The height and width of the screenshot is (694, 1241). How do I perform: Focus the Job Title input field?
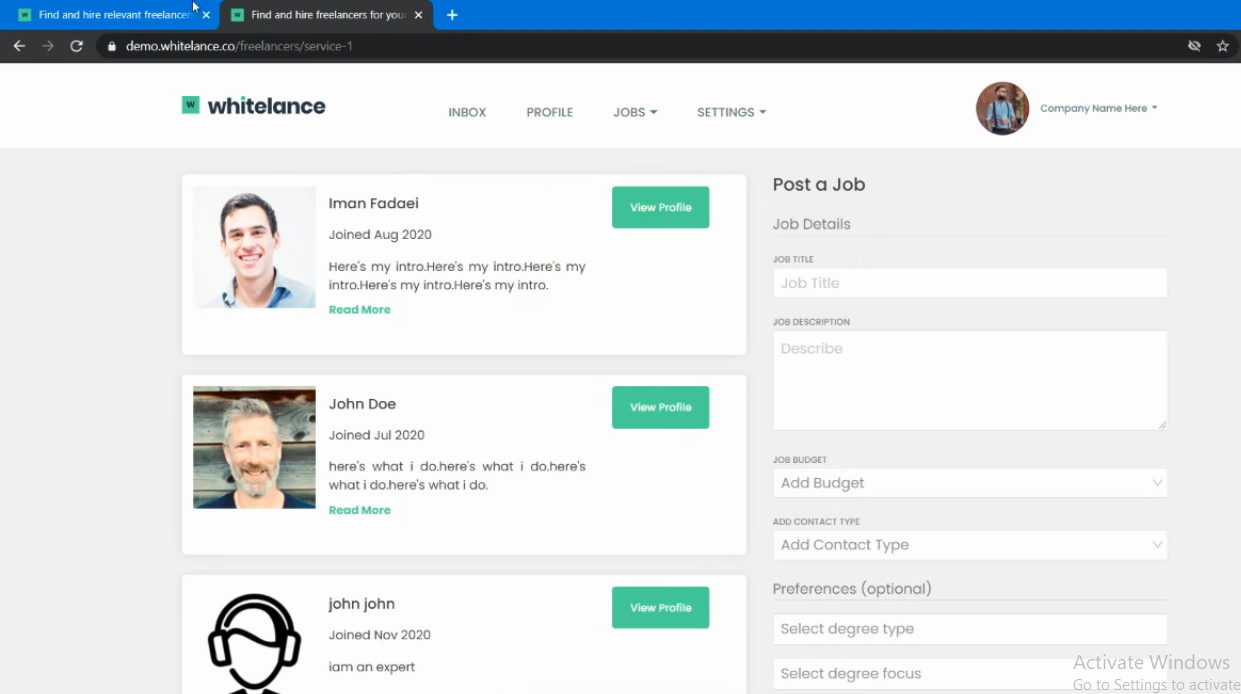click(x=970, y=283)
